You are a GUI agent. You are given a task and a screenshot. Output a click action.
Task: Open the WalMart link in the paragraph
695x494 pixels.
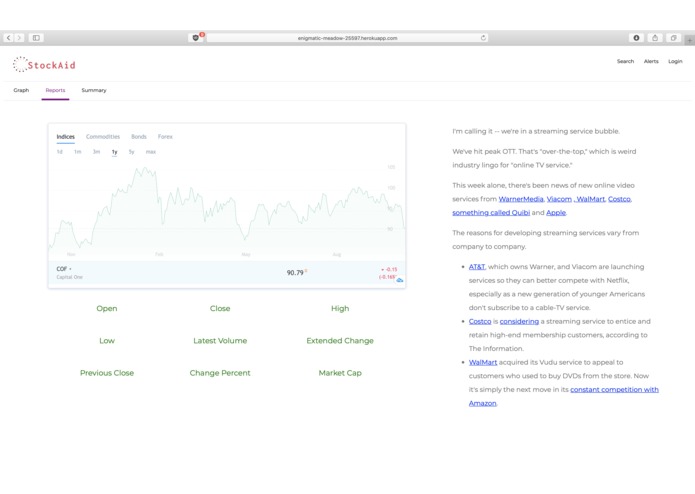[x=590, y=199]
